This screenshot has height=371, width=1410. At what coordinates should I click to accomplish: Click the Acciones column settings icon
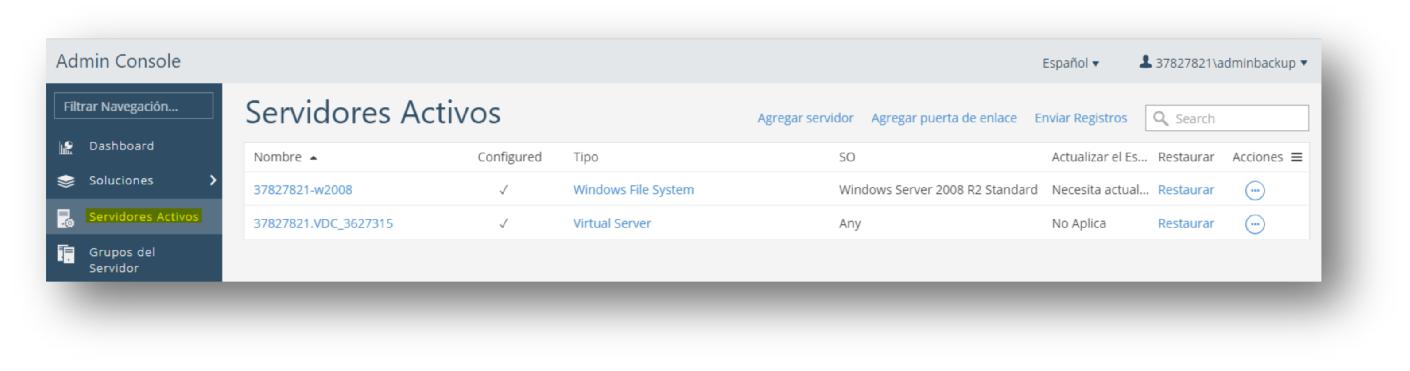point(1298,157)
